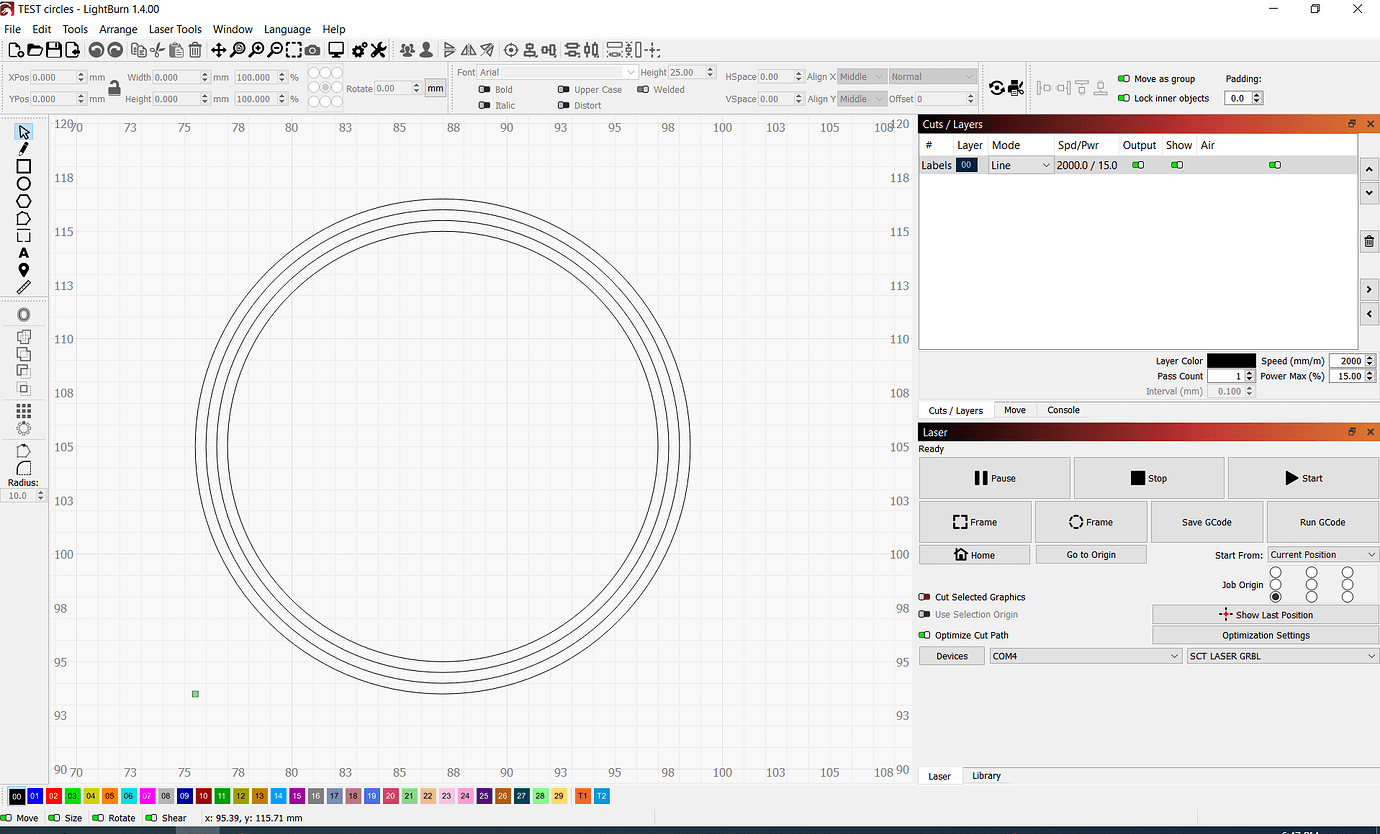
Task: Open the Start From dropdown
Action: point(1322,554)
